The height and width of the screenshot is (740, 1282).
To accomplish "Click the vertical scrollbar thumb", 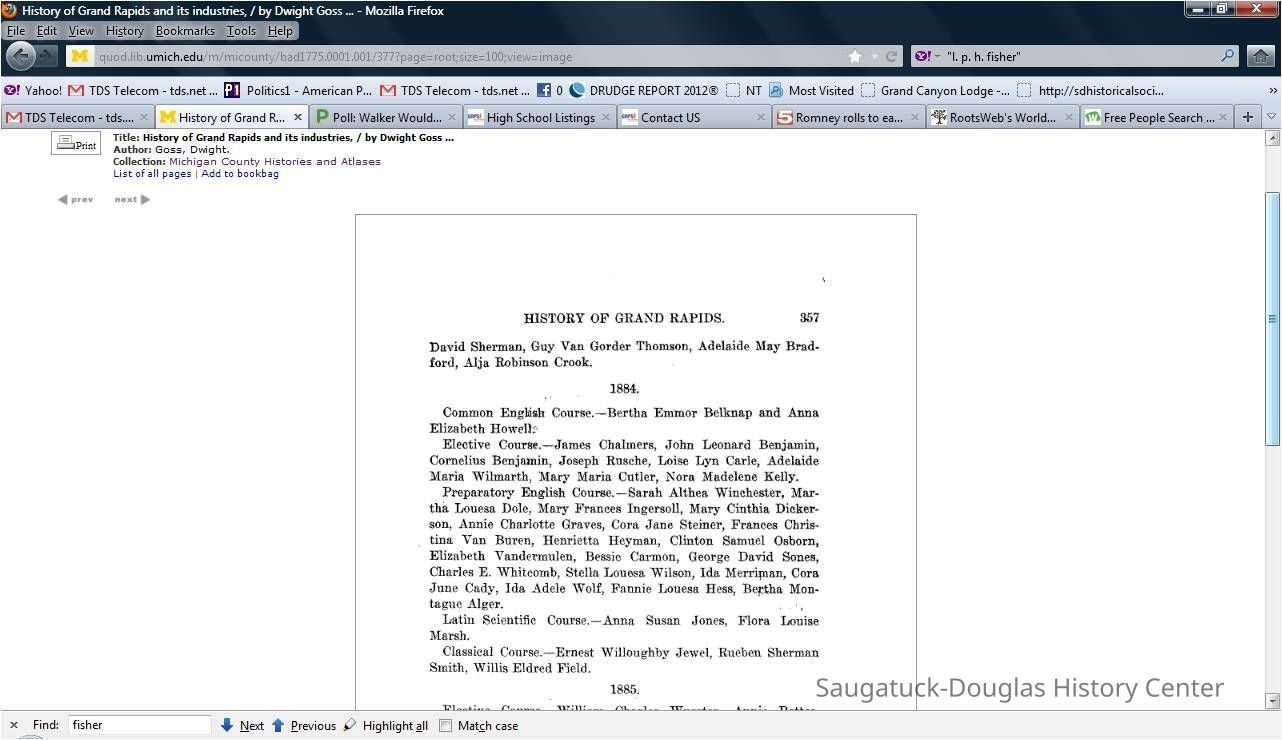I will (1272, 318).
